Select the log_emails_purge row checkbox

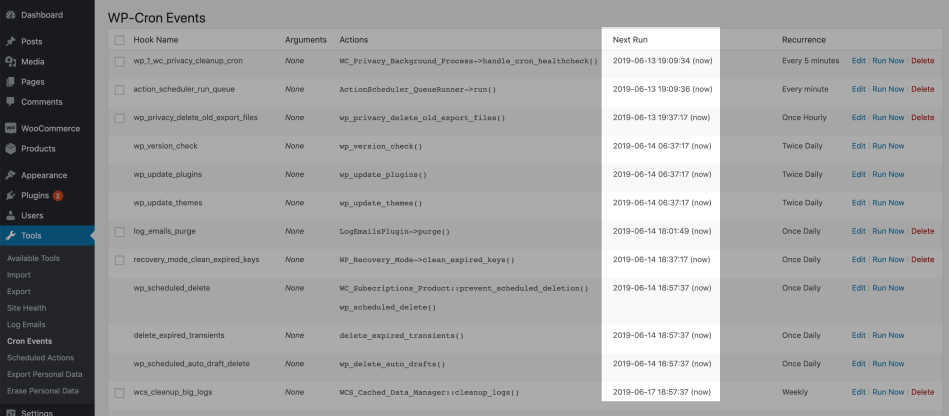pos(120,231)
